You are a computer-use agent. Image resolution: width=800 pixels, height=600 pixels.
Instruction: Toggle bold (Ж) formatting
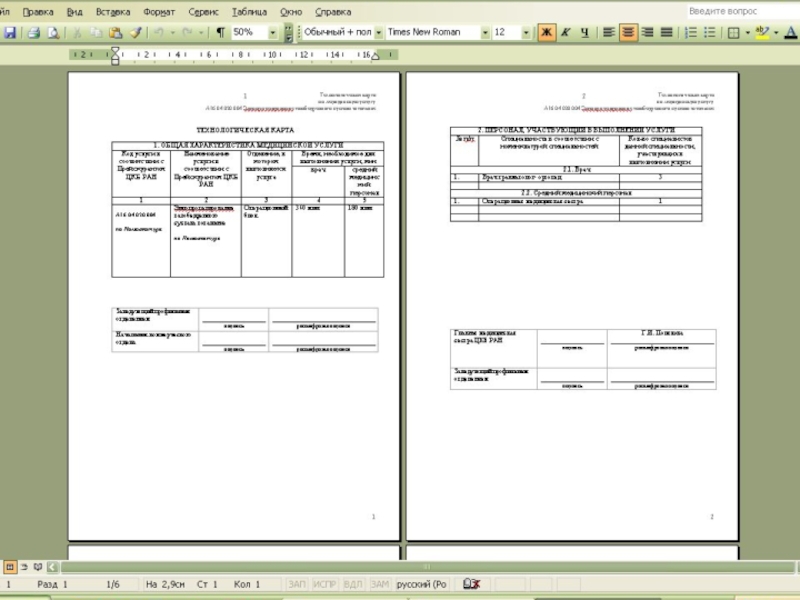pos(546,33)
